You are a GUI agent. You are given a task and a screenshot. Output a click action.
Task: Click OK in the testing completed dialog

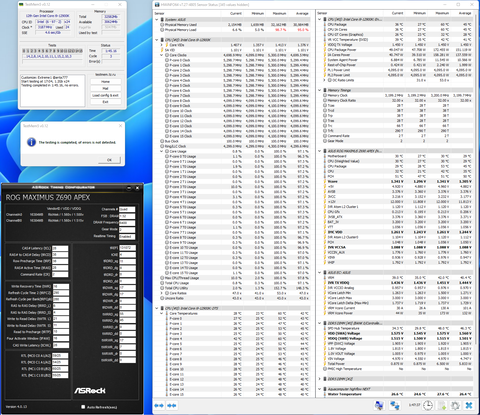click(x=109, y=160)
